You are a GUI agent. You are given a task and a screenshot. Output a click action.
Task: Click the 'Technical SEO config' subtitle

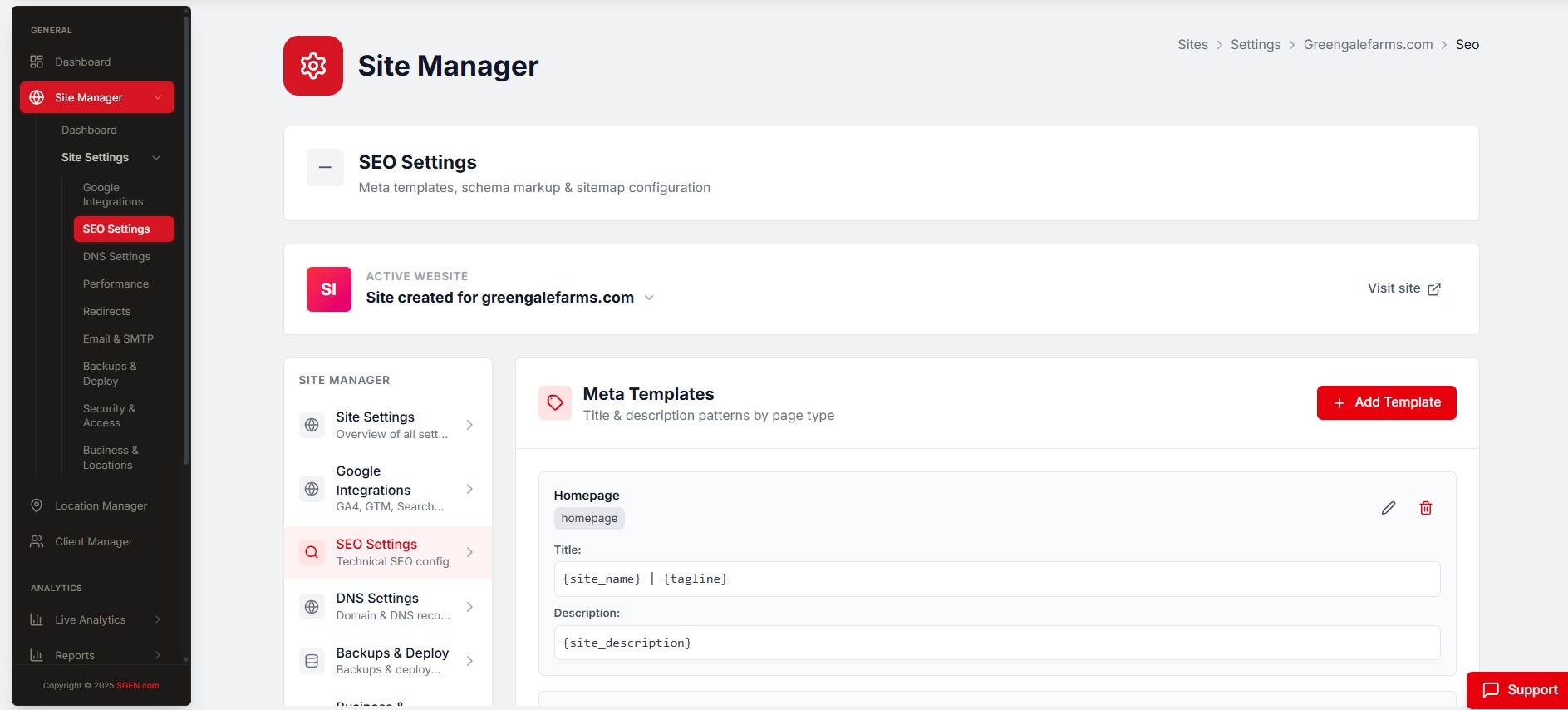pyautogui.click(x=392, y=562)
